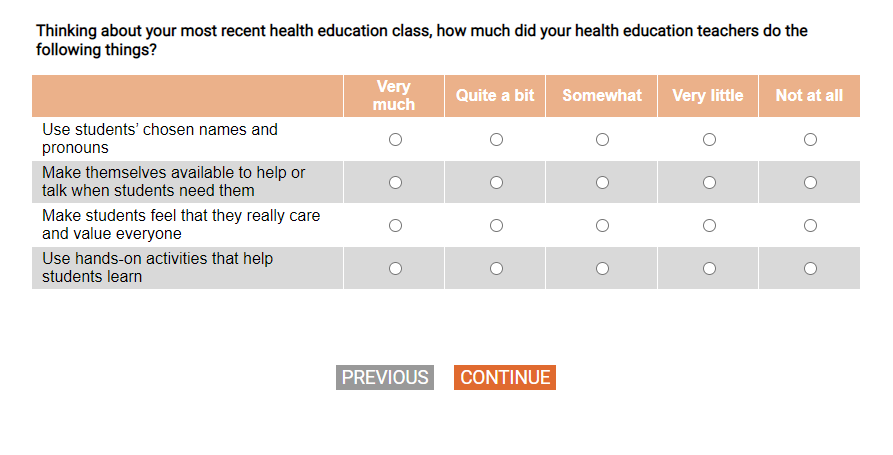The image size is (893, 455).
Task: Select 'Not at all' for available to help row
Action: point(810,183)
